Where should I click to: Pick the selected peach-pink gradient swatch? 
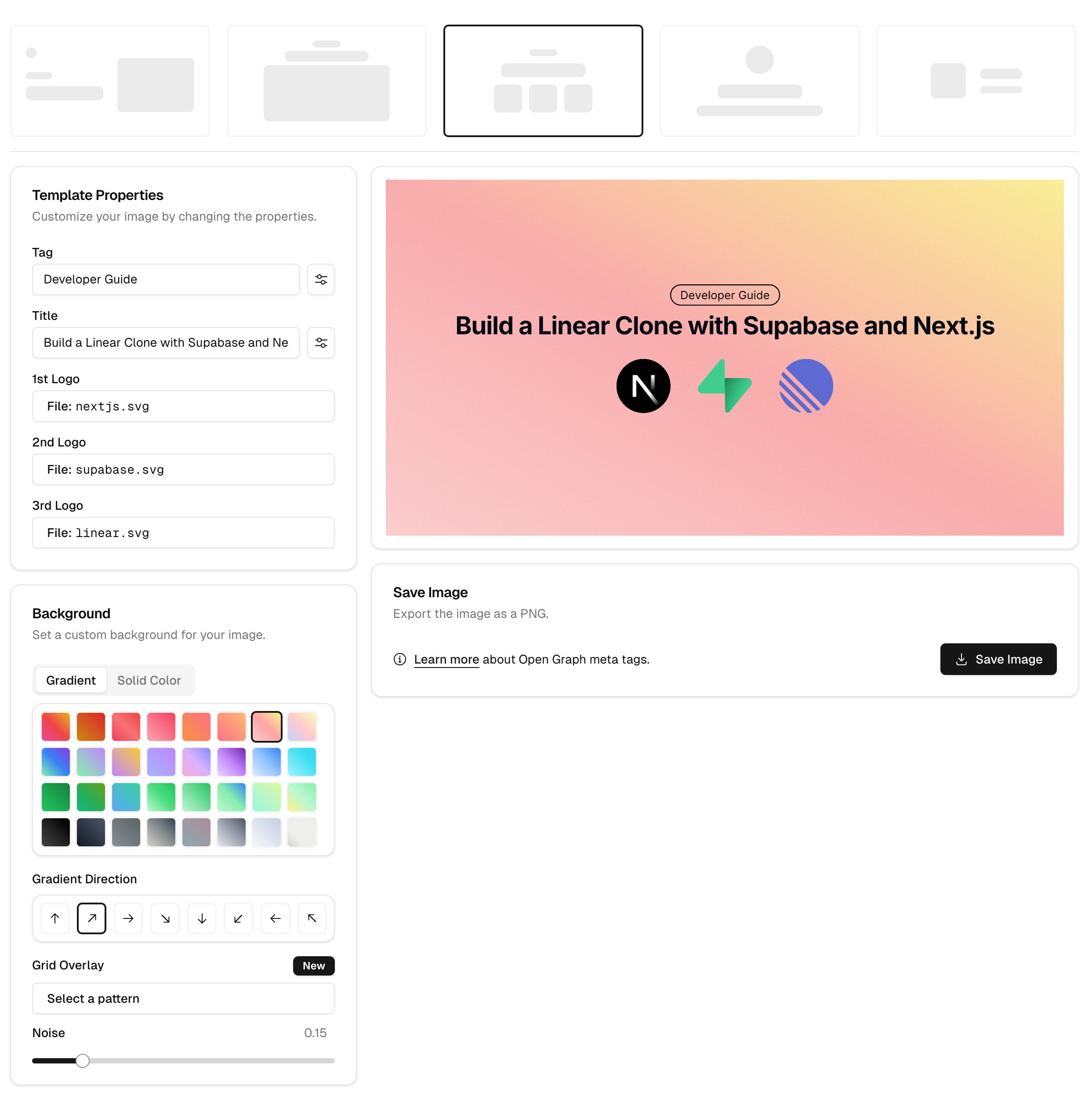267,726
